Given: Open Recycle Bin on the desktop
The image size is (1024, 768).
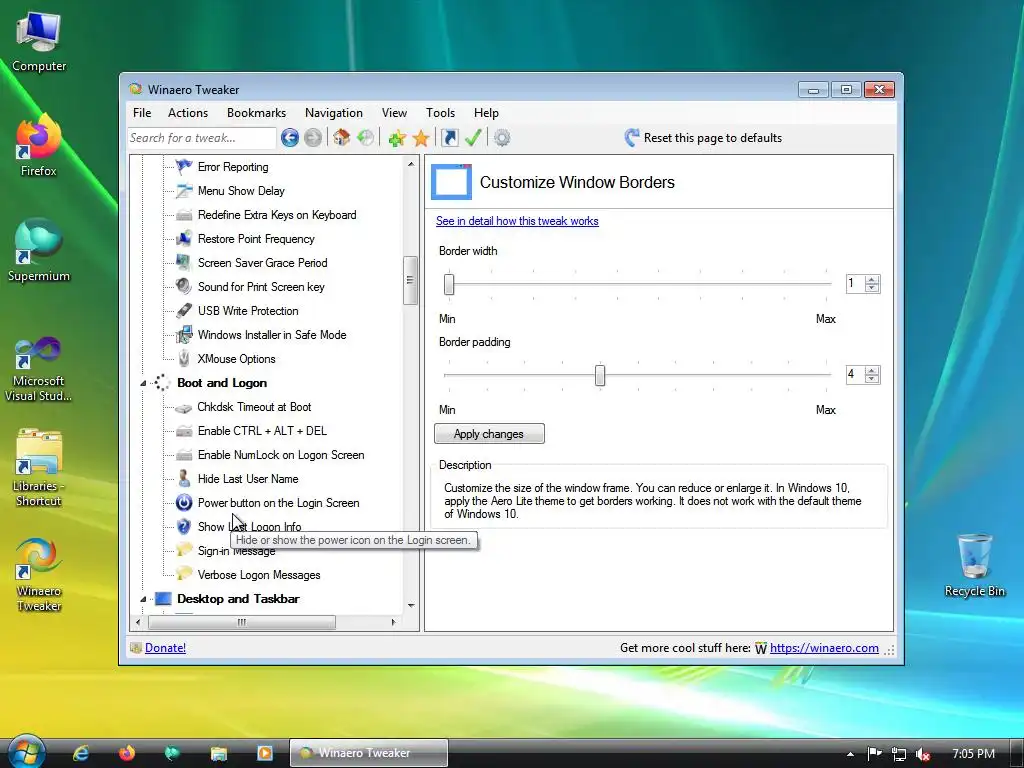Looking at the screenshot, I should click(x=974, y=565).
